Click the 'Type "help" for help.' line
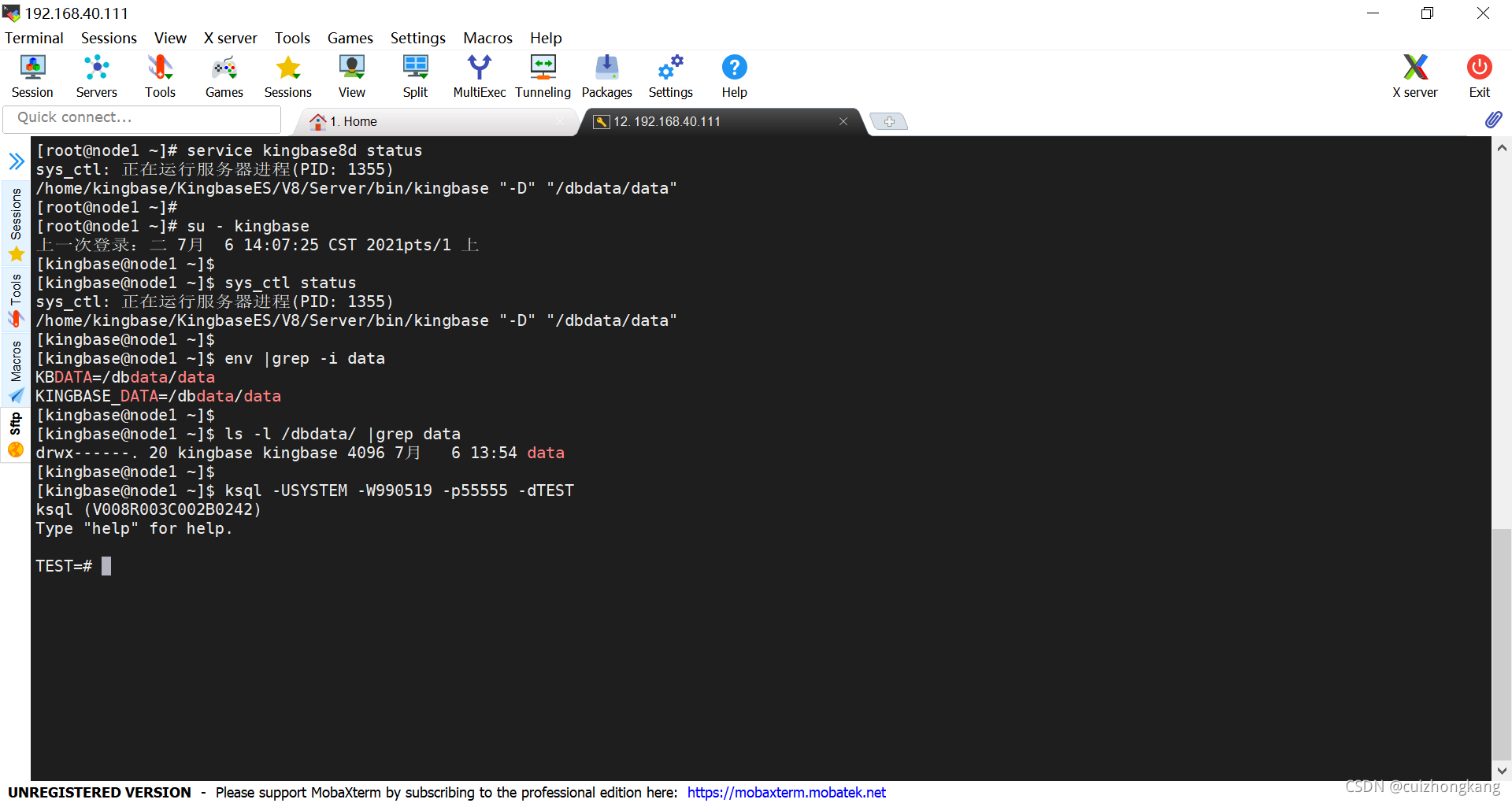 tap(134, 528)
